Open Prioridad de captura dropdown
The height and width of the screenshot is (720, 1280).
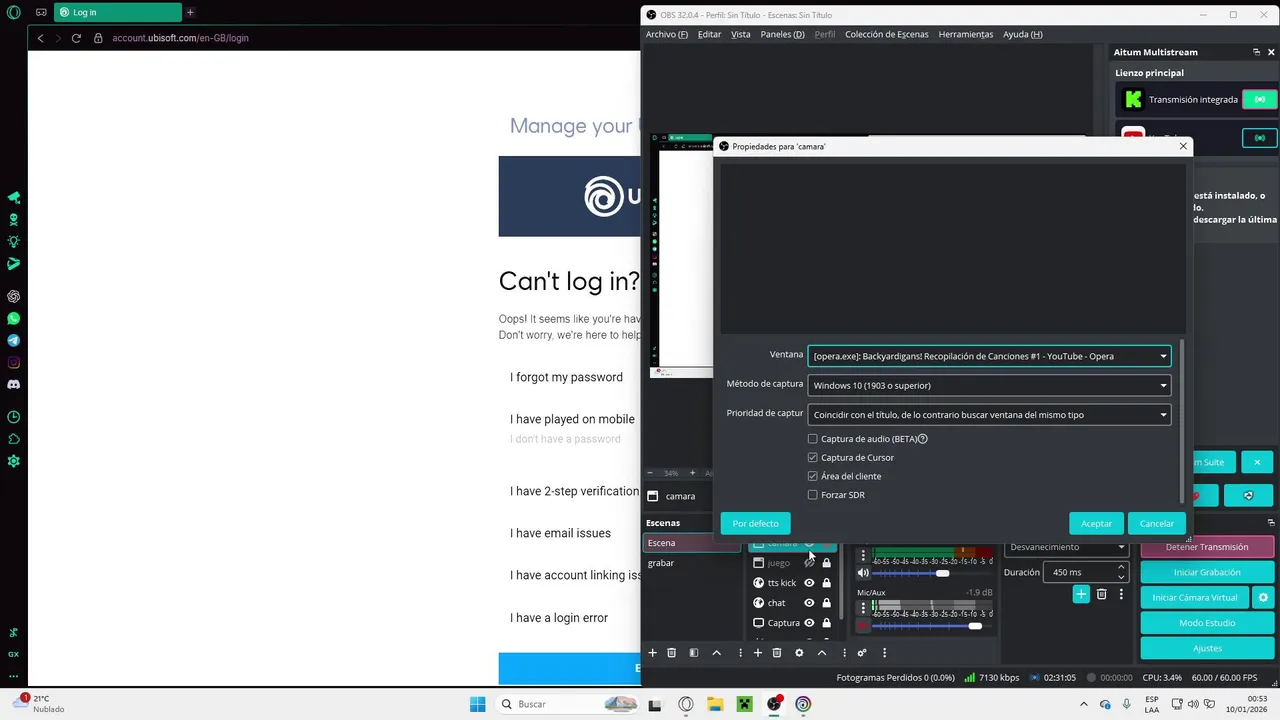(x=989, y=414)
